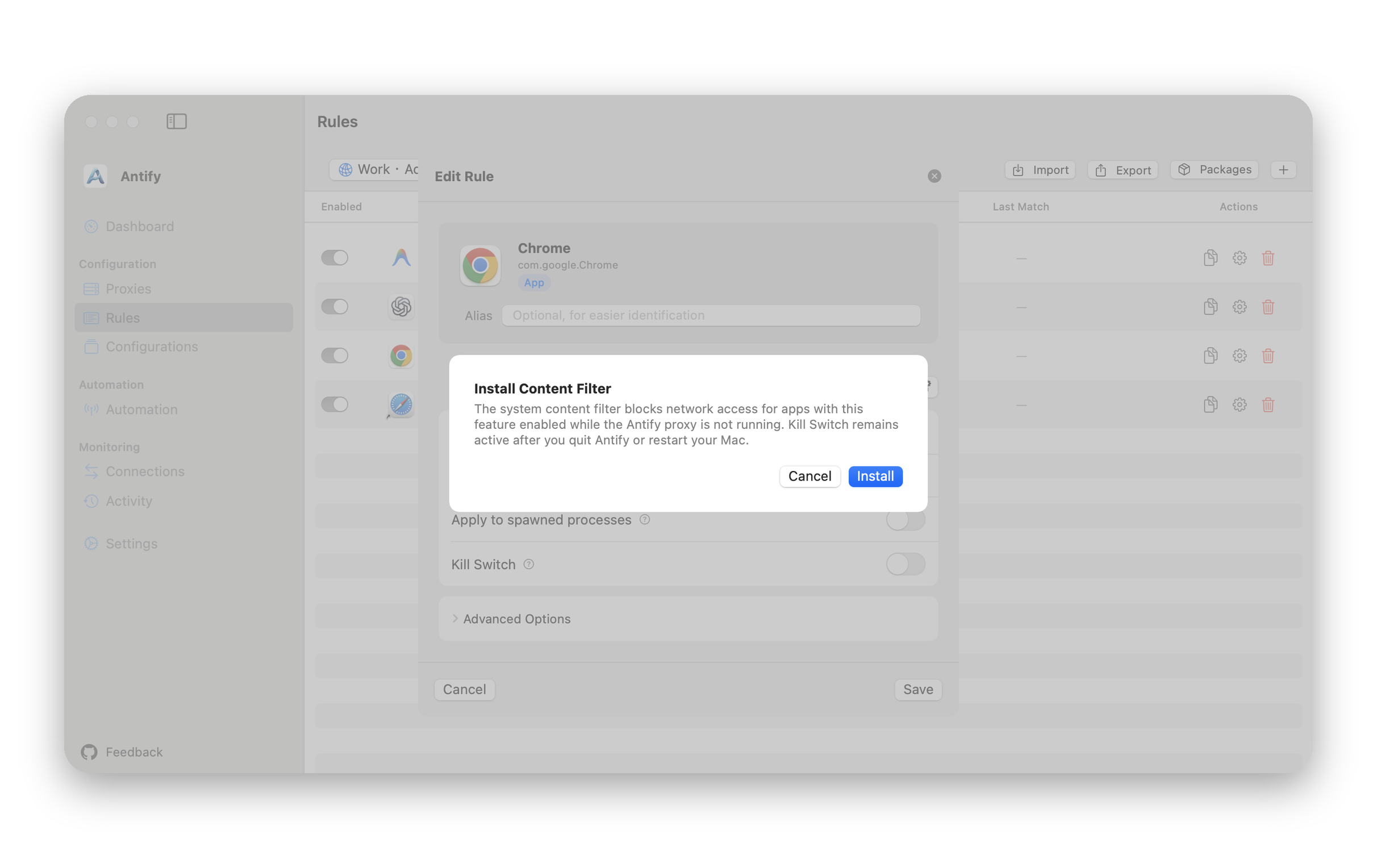
Task: Delete the second rule with trash icon
Action: pos(1268,307)
